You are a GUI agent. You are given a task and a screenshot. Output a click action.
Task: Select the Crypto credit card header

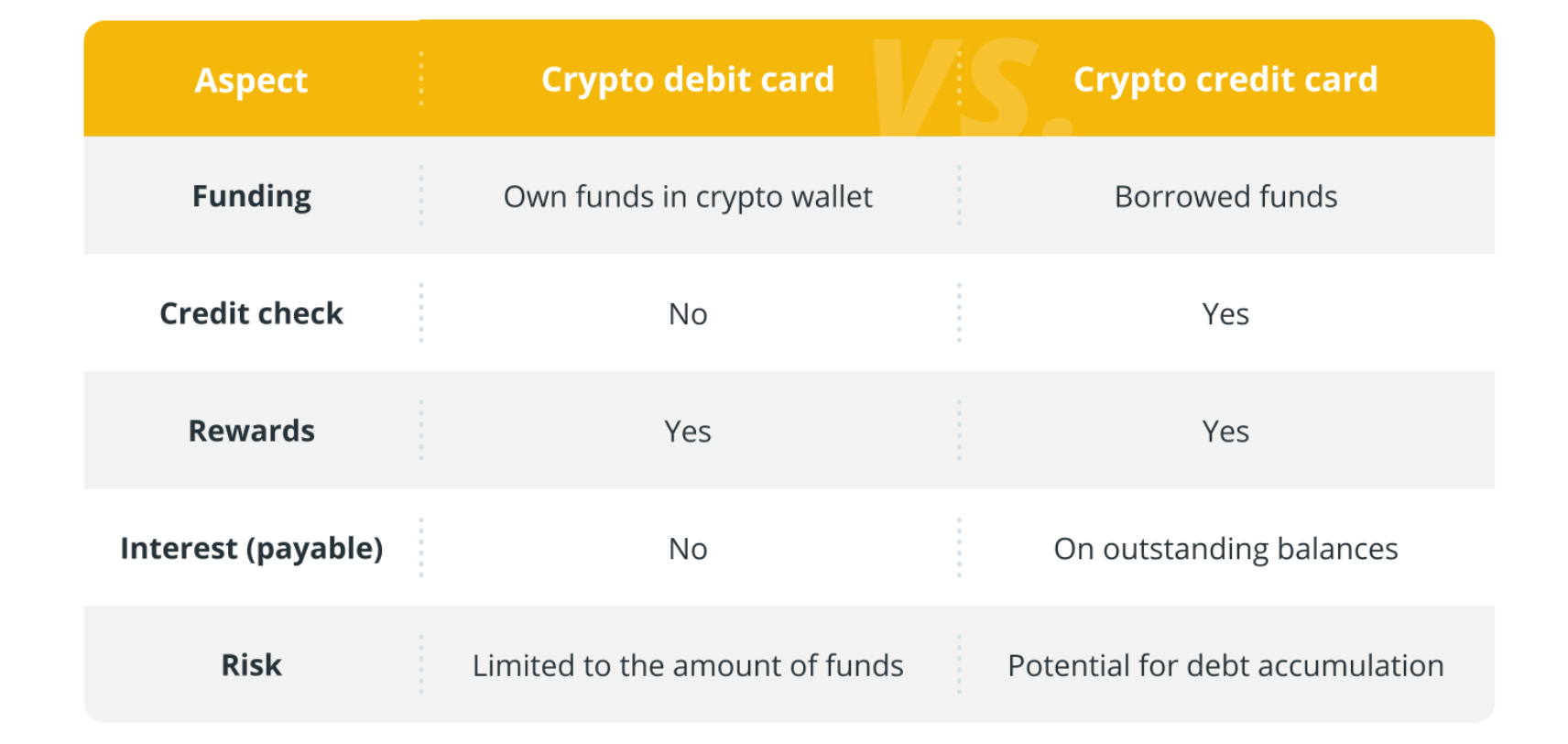(1225, 81)
